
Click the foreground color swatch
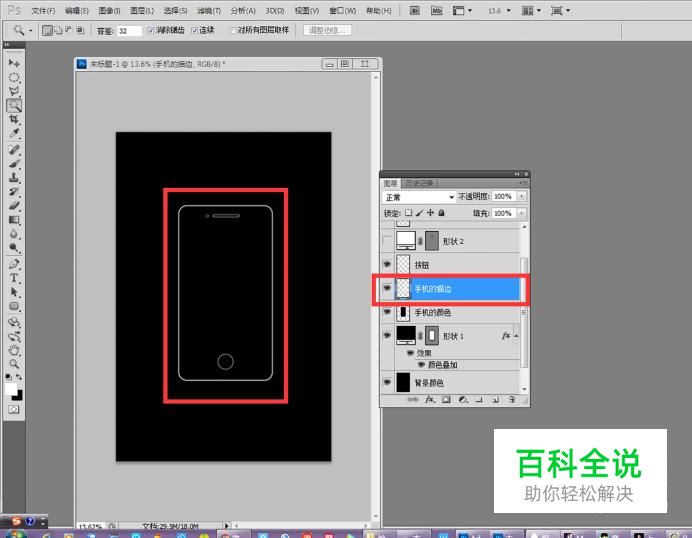[10, 388]
